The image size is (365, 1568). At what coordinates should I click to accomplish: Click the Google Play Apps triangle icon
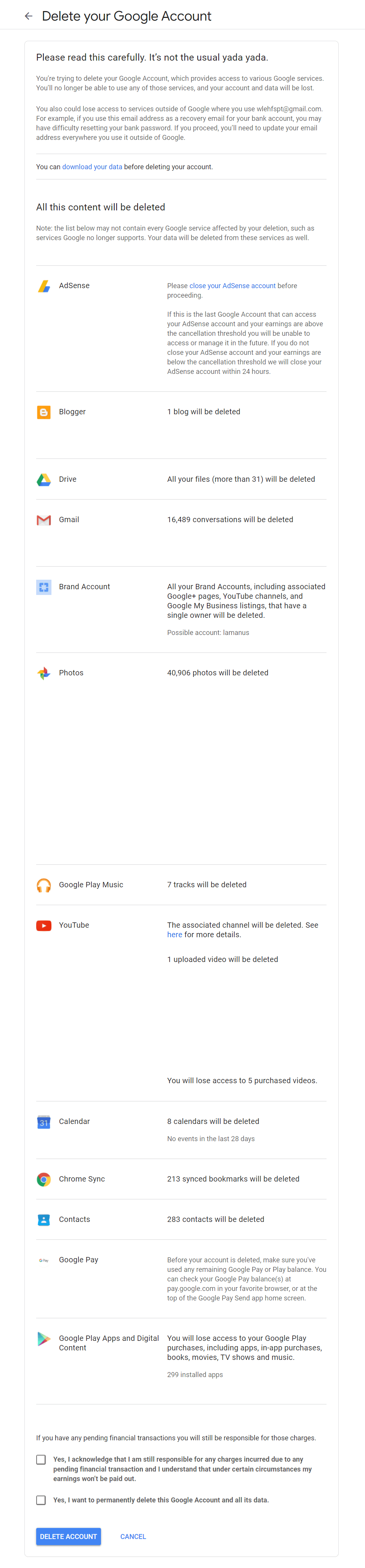(44, 1339)
